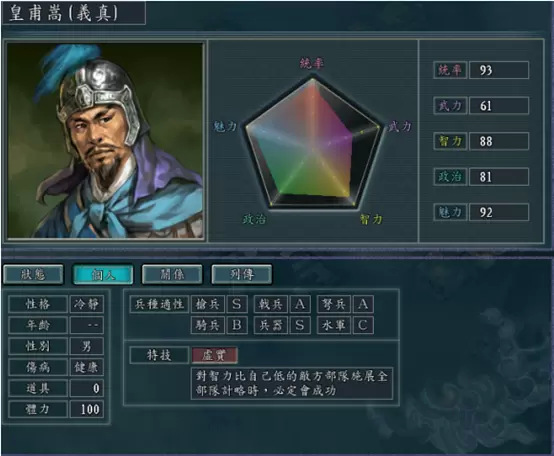Switch to the 狀態 tab
Image resolution: width=554 pixels, height=456 pixels.
33,274
